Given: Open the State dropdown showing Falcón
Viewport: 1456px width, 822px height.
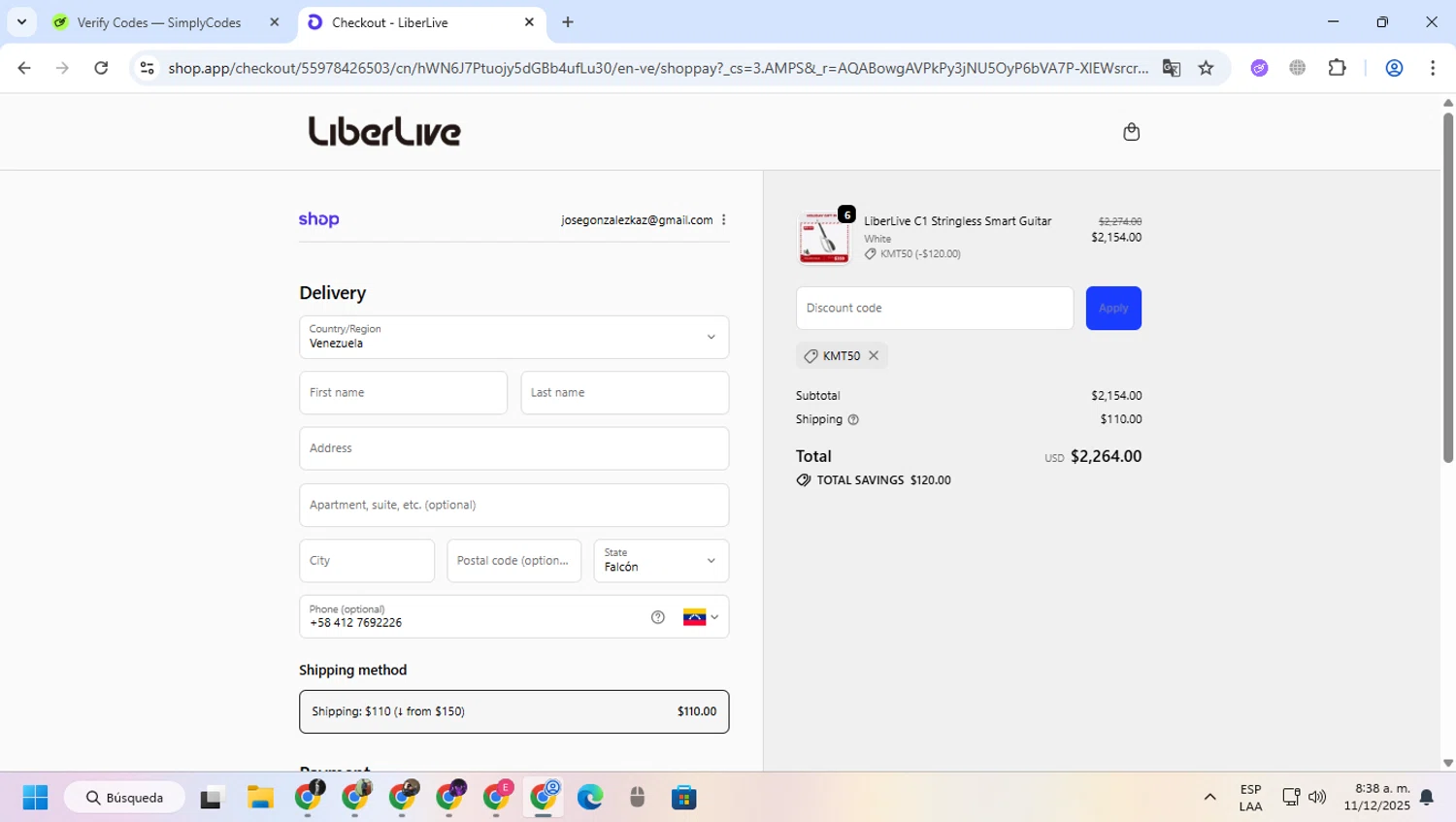Looking at the screenshot, I should [661, 561].
